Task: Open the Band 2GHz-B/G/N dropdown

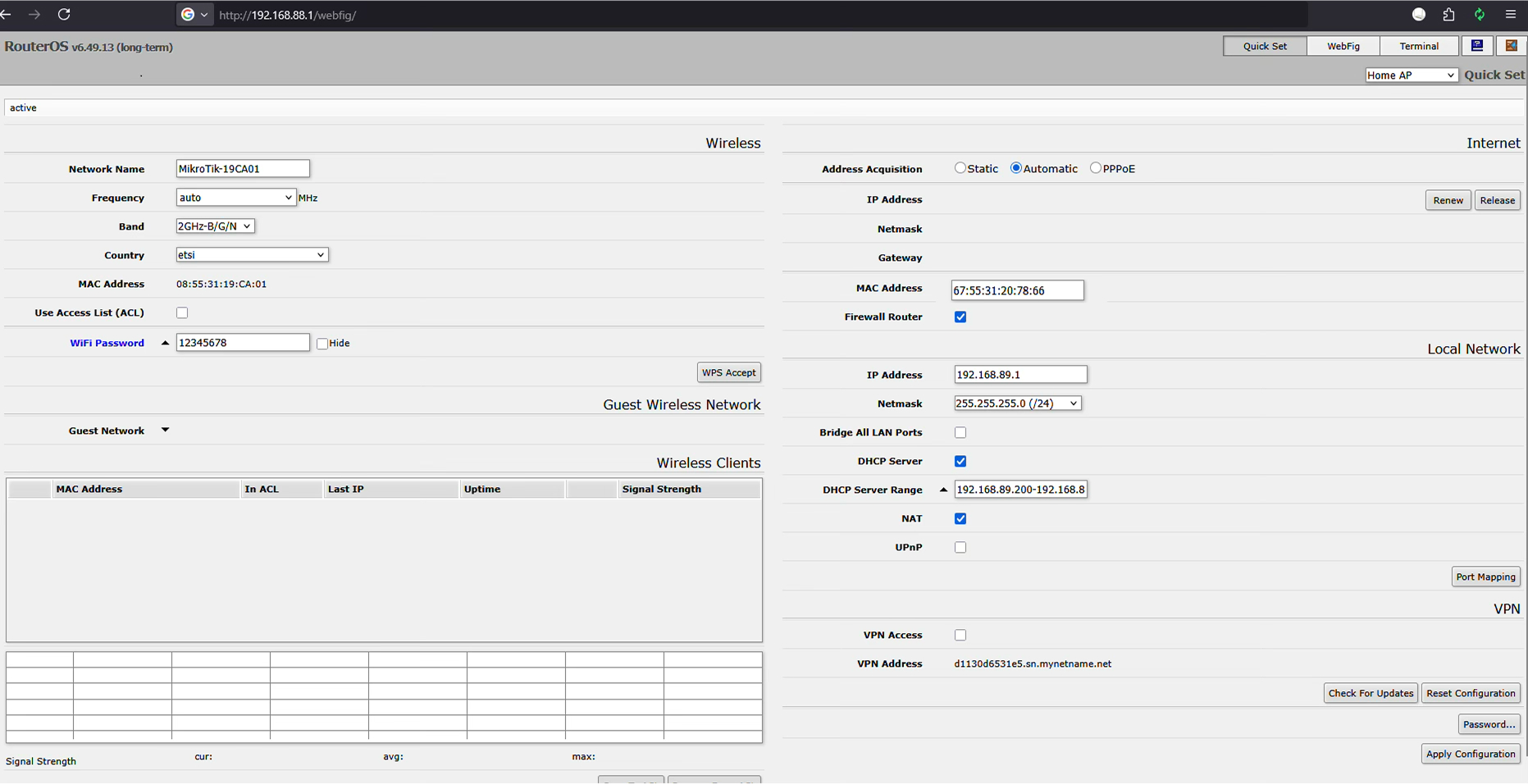Action: point(215,226)
